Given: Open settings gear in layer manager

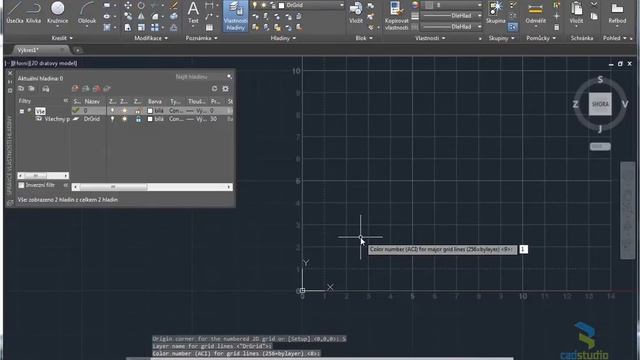Looking at the screenshot, I should (225, 88).
